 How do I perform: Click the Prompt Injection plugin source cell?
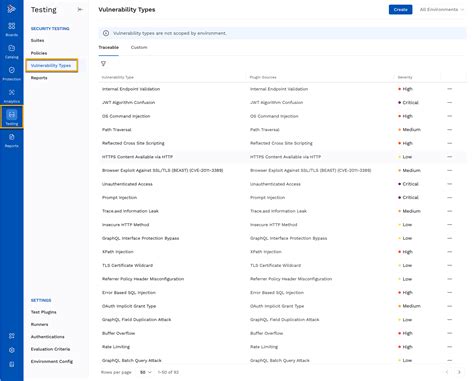click(x=267, y=197)
